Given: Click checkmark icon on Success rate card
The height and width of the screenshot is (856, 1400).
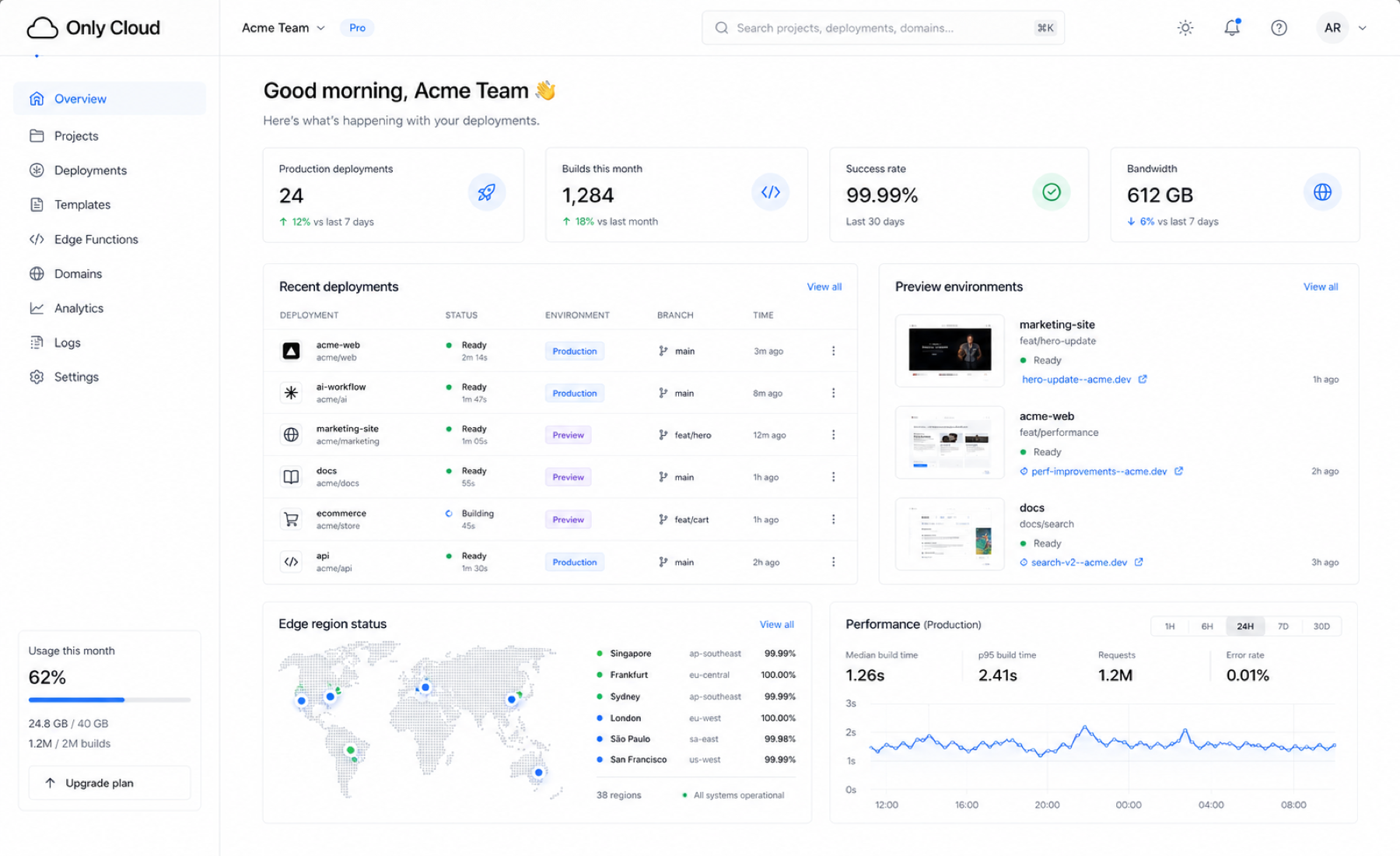Looking at the screenshot, I should pyautogui.click(x=1052, y=192).
